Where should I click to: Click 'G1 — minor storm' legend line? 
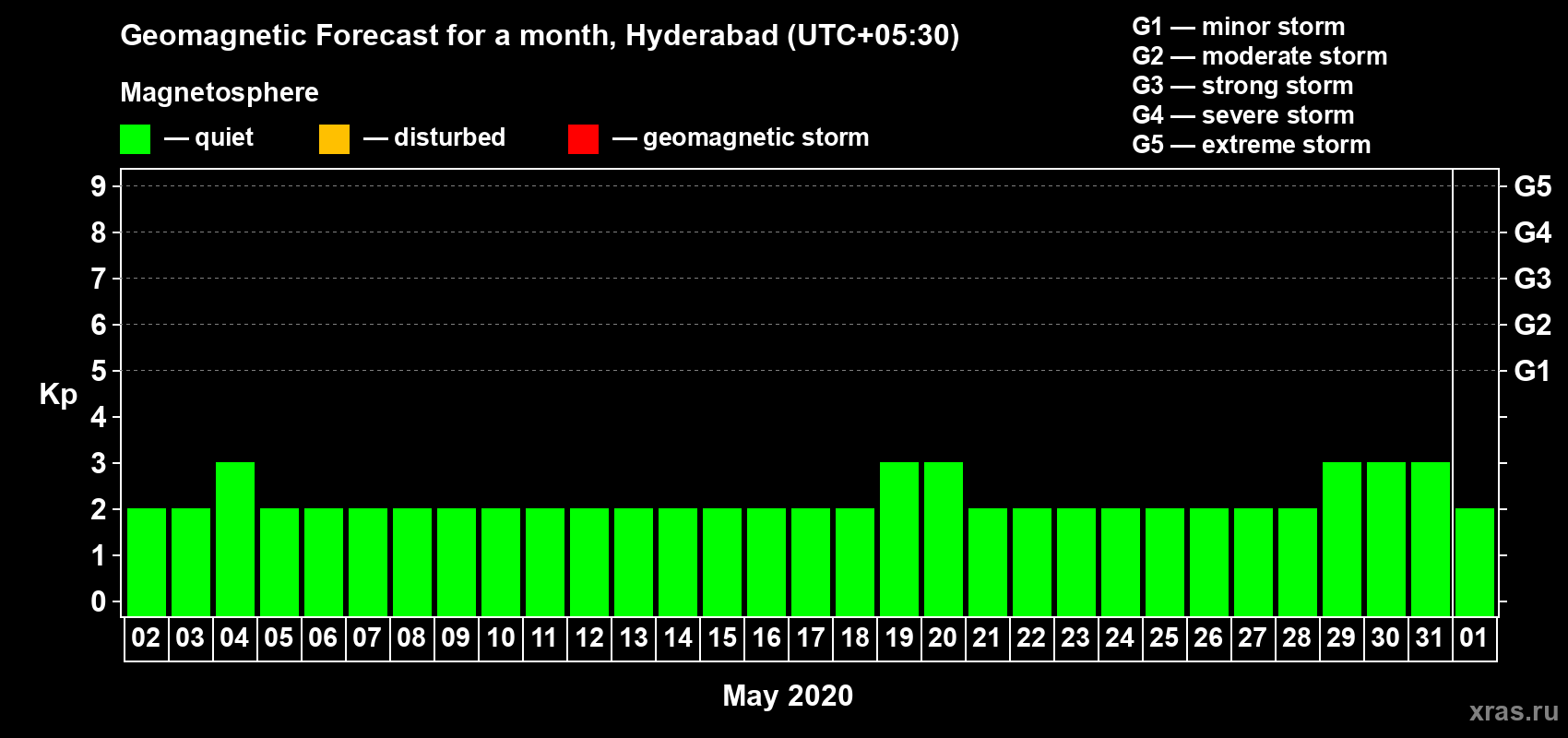pos(1238,27)
